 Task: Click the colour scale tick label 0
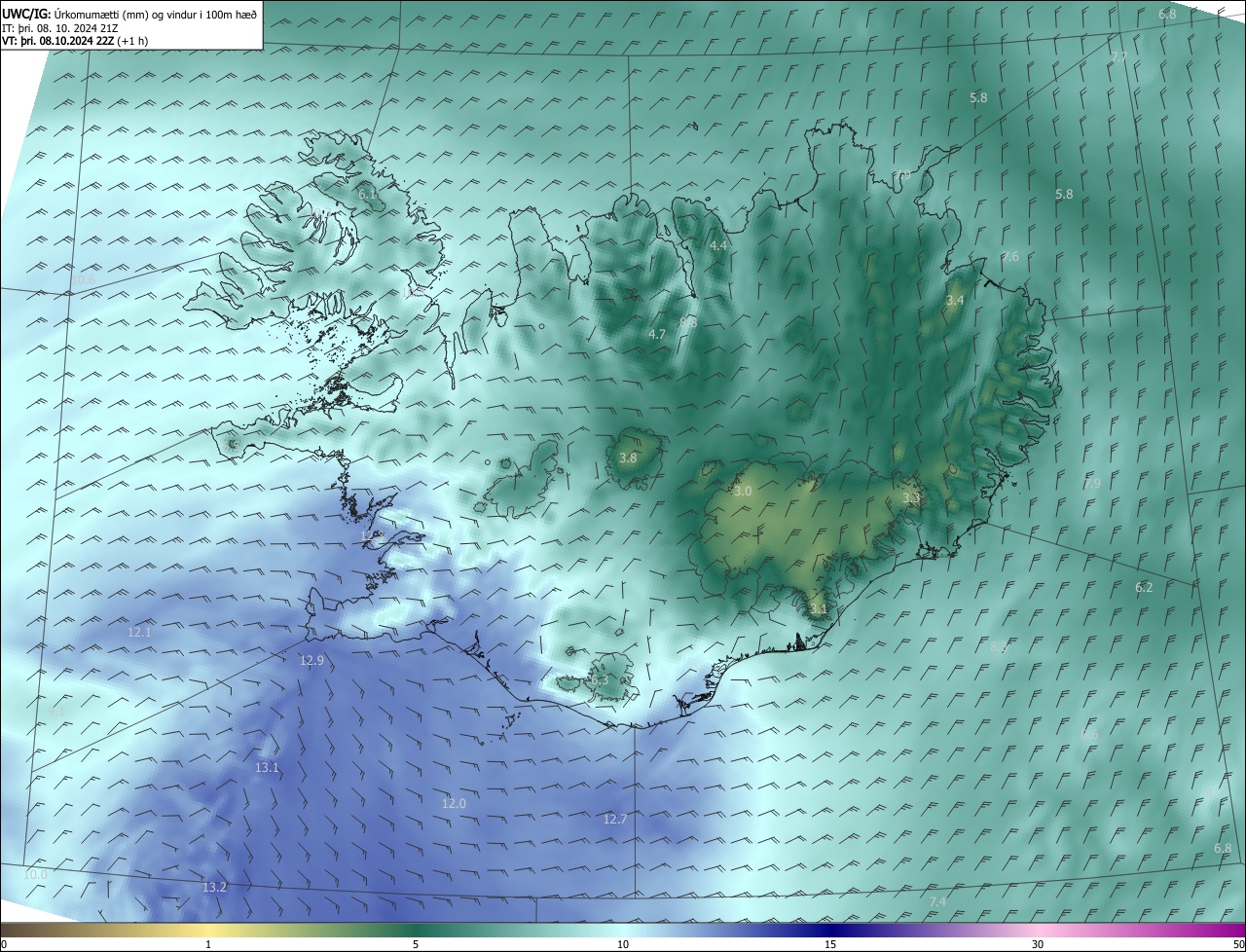click(4, 945)
